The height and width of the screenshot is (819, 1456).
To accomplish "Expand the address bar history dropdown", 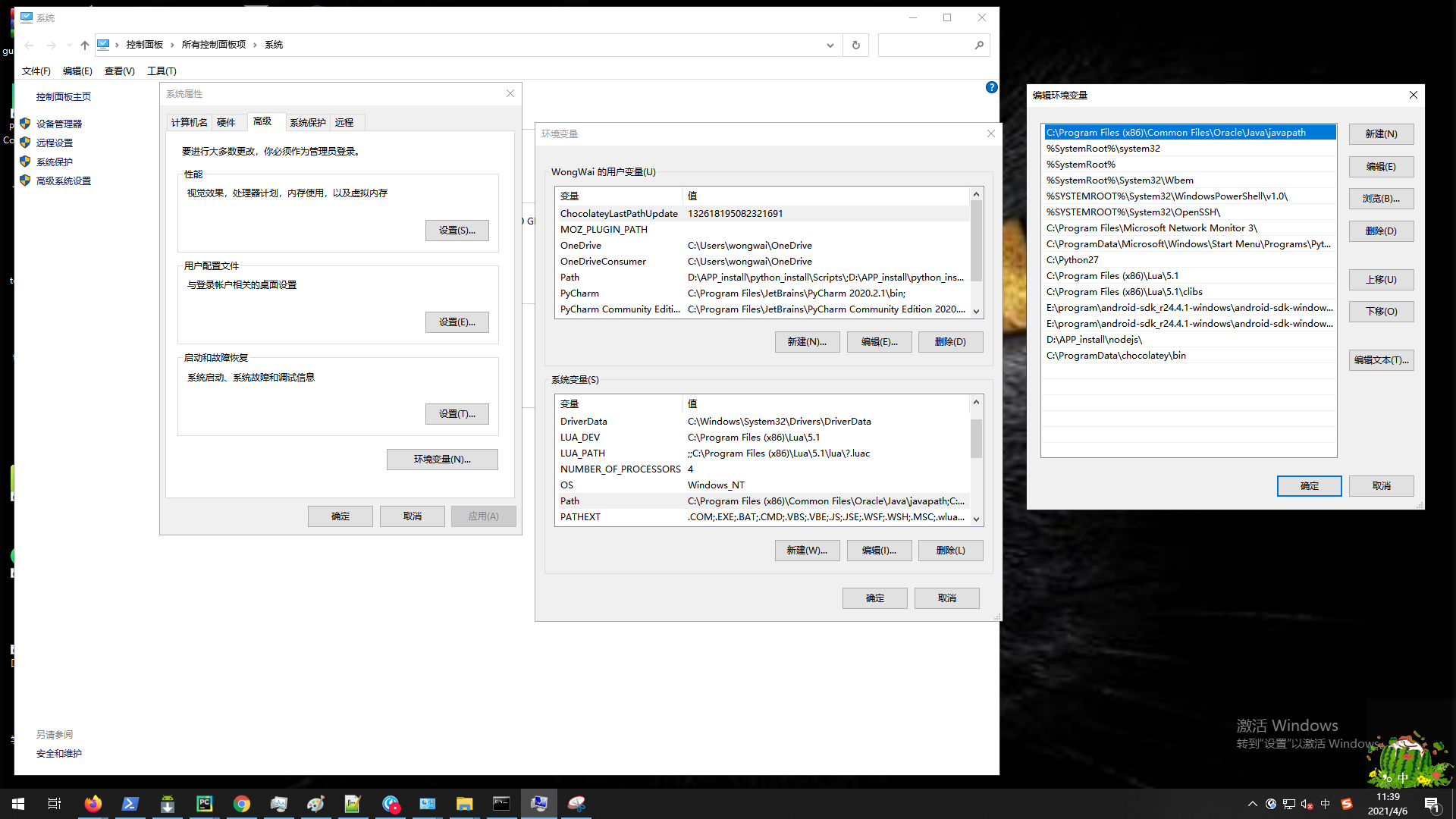I will tap(830, 45).
